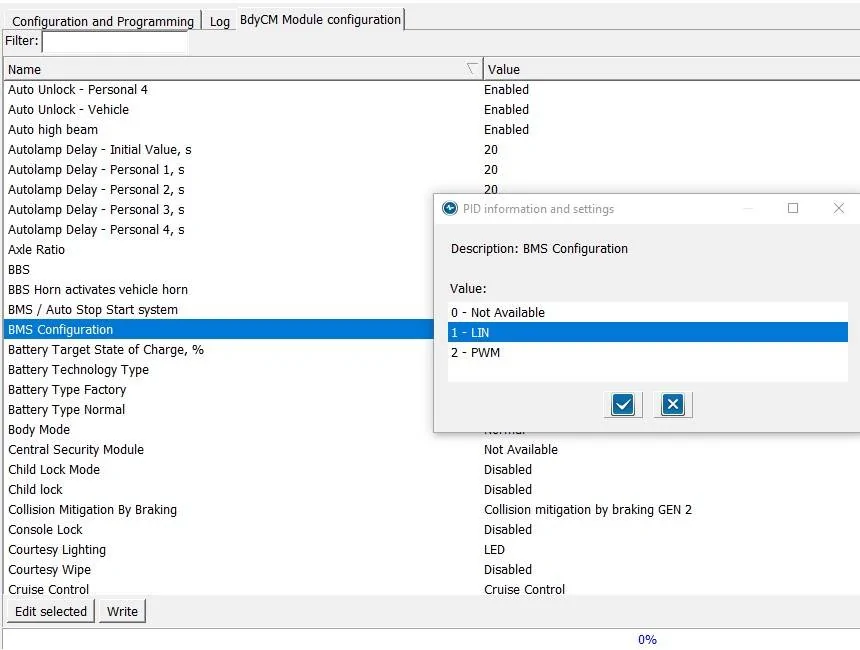
Task: Choose the '1 - LIN' value option
Action: point(648,332)
